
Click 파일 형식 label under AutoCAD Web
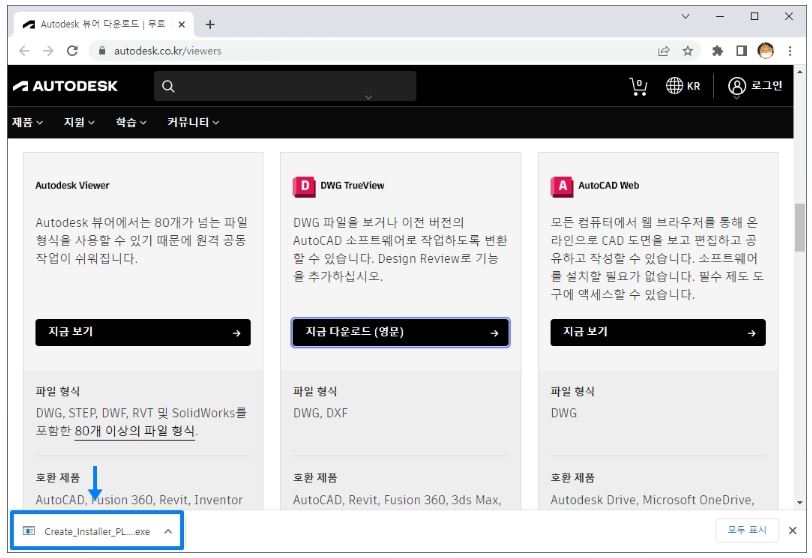click(x=573, y=391)
